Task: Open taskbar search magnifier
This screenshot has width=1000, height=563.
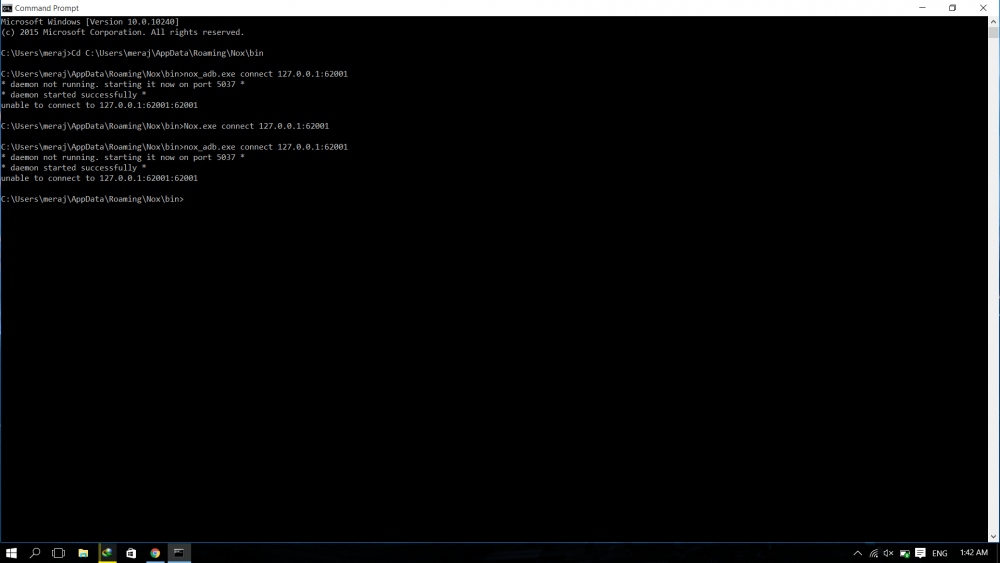Action: 35,553
